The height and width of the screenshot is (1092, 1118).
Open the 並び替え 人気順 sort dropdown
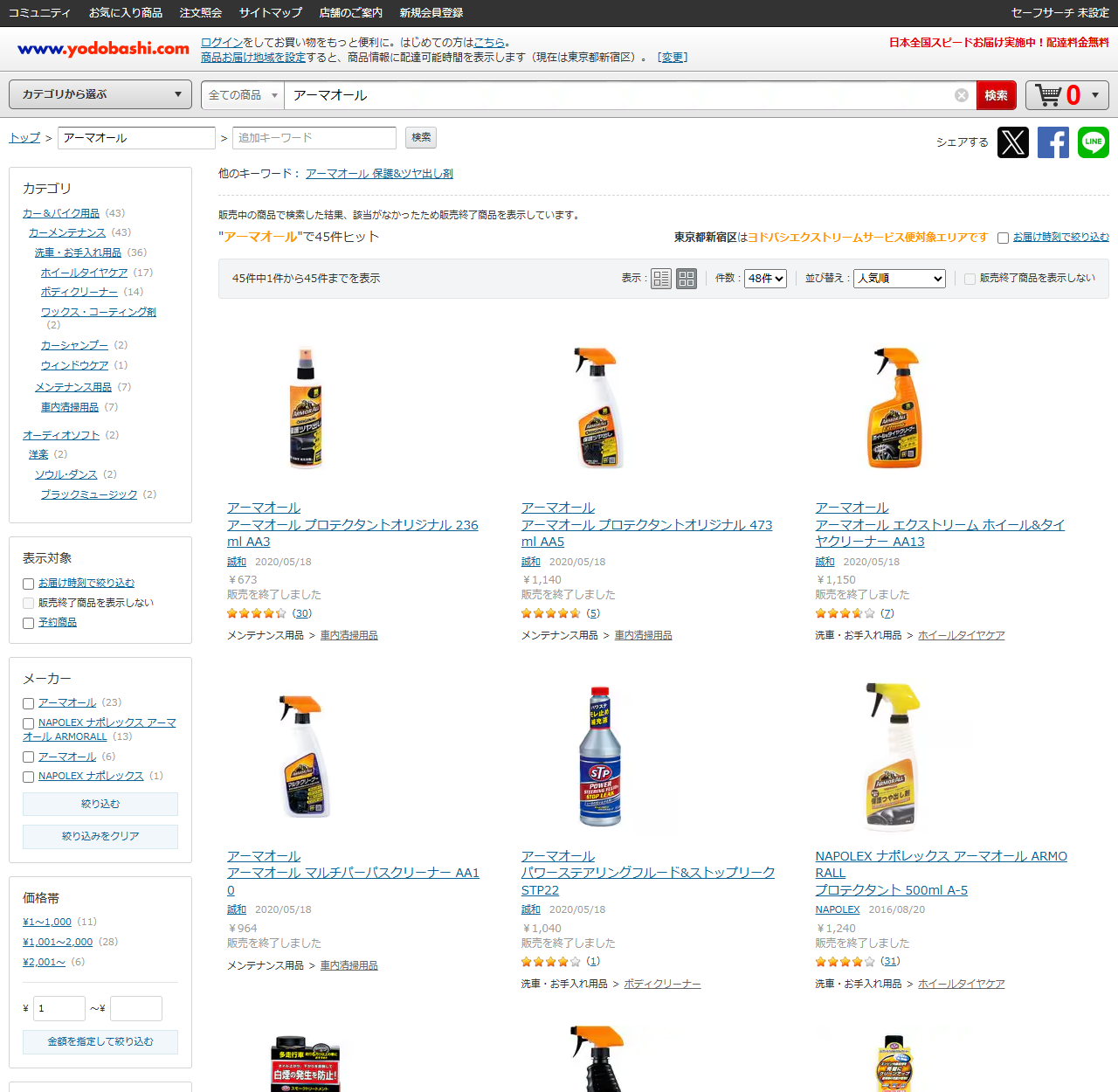coord(900,279)
